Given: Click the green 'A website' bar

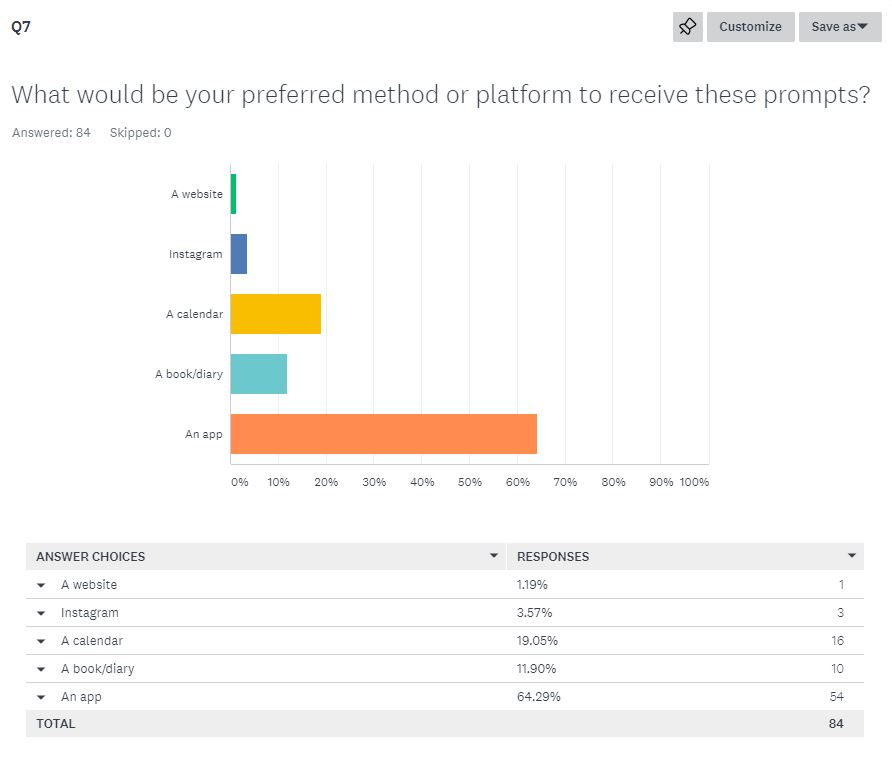Looking at the screenshot, I should (x=233, y=194).
